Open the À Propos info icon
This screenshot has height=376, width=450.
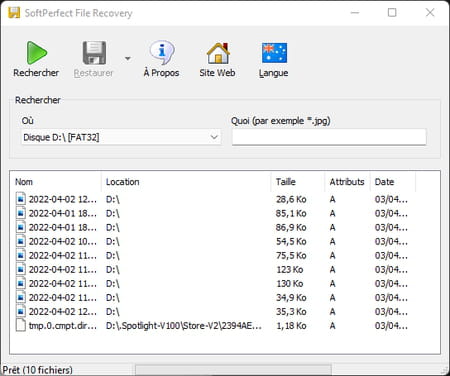(x=162, y=53)
